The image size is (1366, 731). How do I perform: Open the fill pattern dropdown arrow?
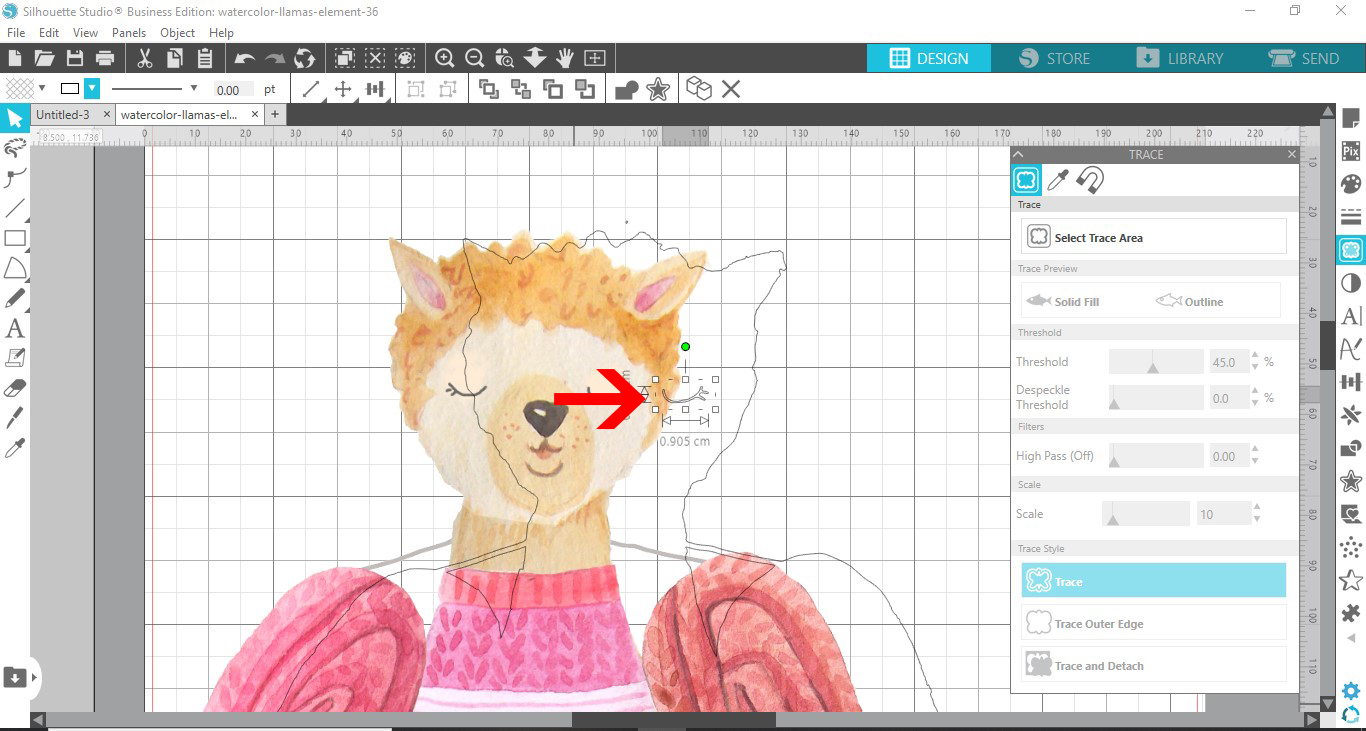(42, 89)
